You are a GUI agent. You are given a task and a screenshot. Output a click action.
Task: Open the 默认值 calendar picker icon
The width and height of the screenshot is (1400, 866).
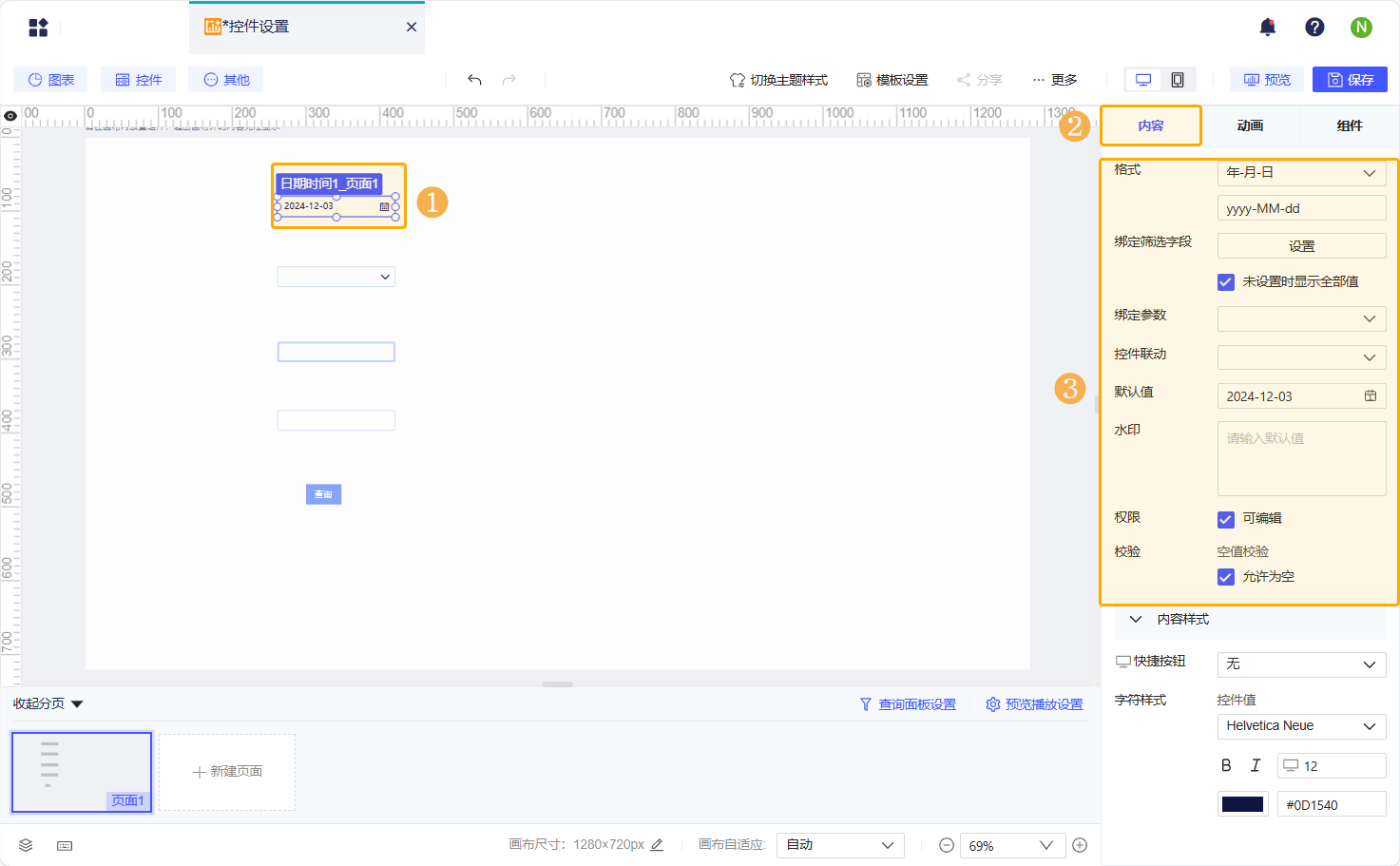(x=1370, y=395)
